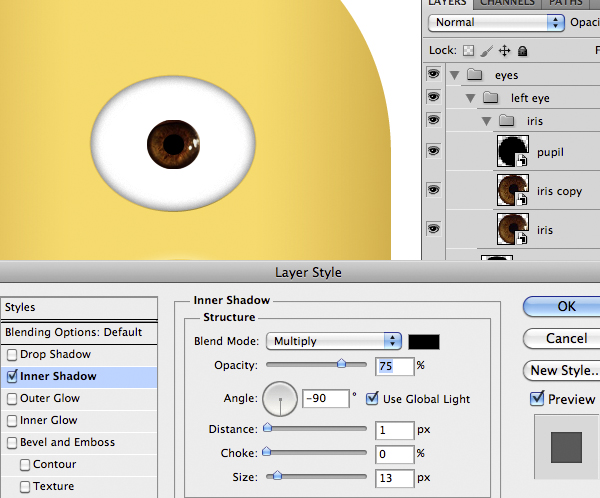Select the eyes group folder icon
Screen dimensions: 600x498
[474, 75]
